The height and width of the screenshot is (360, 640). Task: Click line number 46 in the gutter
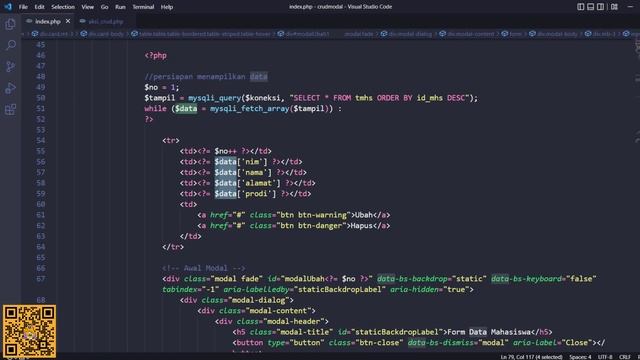point(40,55)
